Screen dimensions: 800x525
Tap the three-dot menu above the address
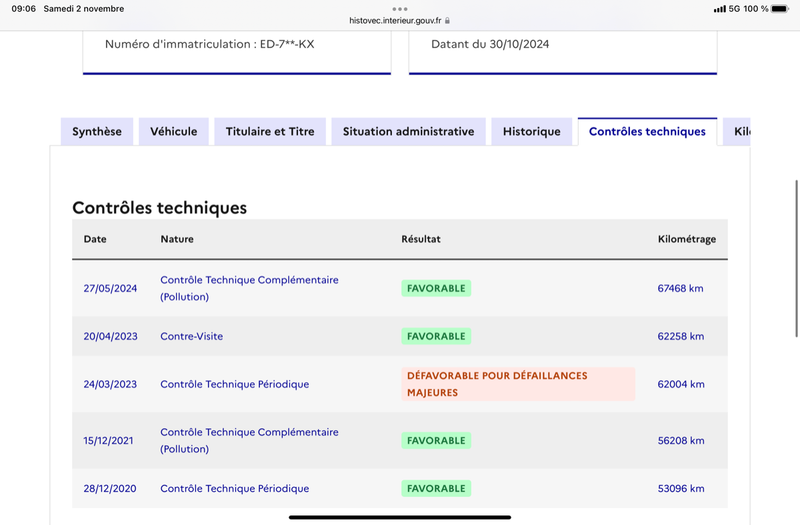pos(399,9)
